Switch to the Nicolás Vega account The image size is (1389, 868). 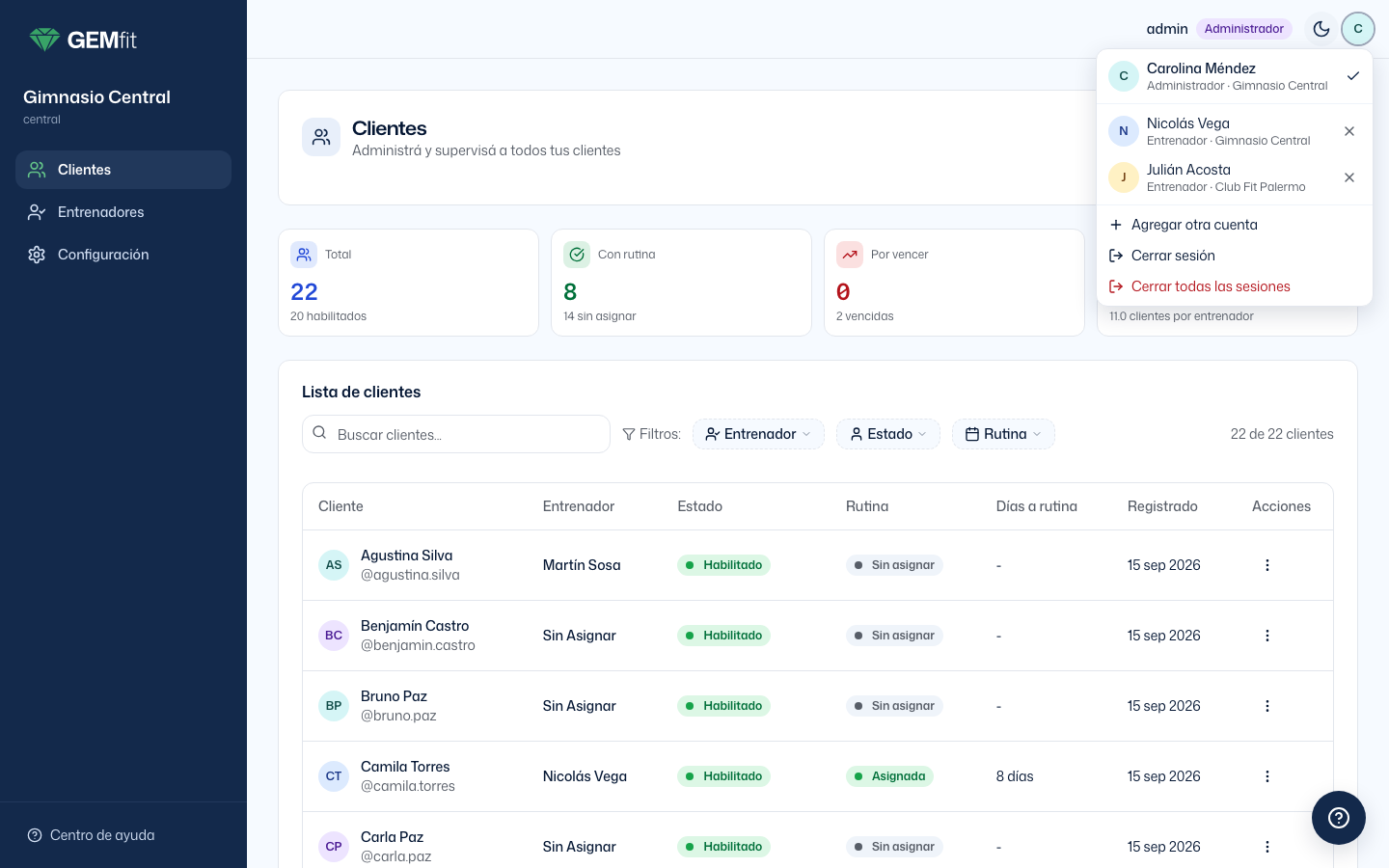[1217, 131]
